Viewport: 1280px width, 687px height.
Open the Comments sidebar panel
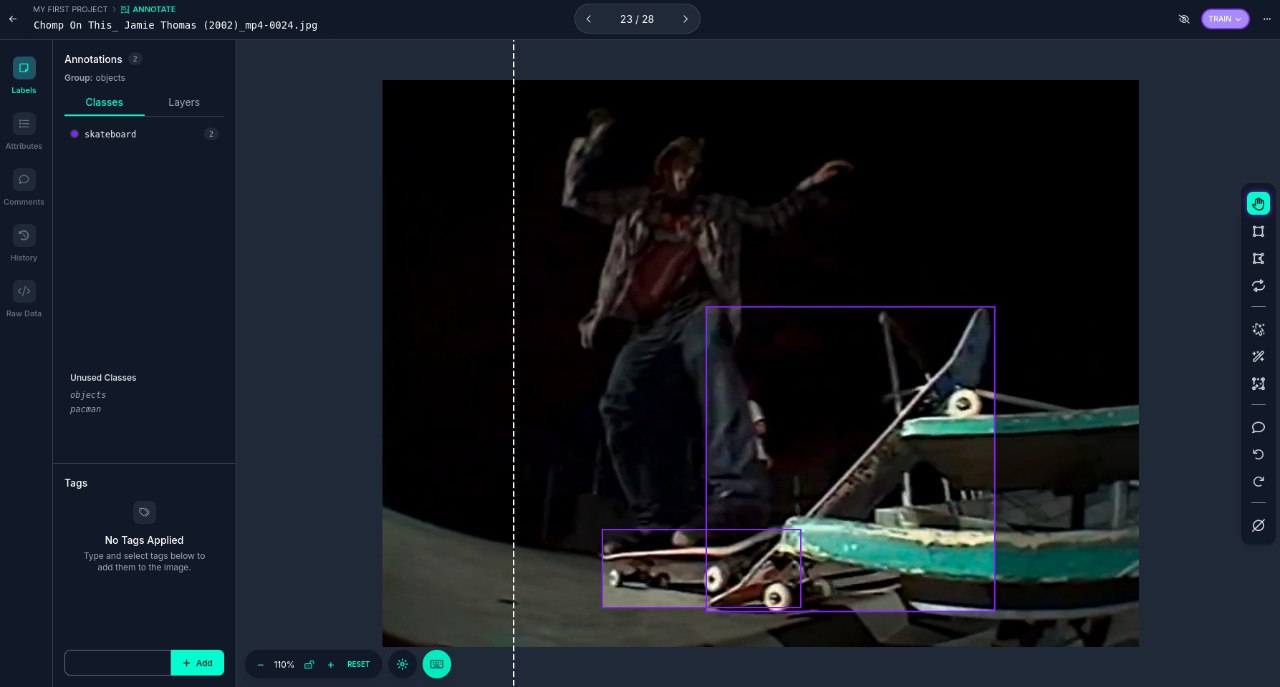(x=24, y=188)
